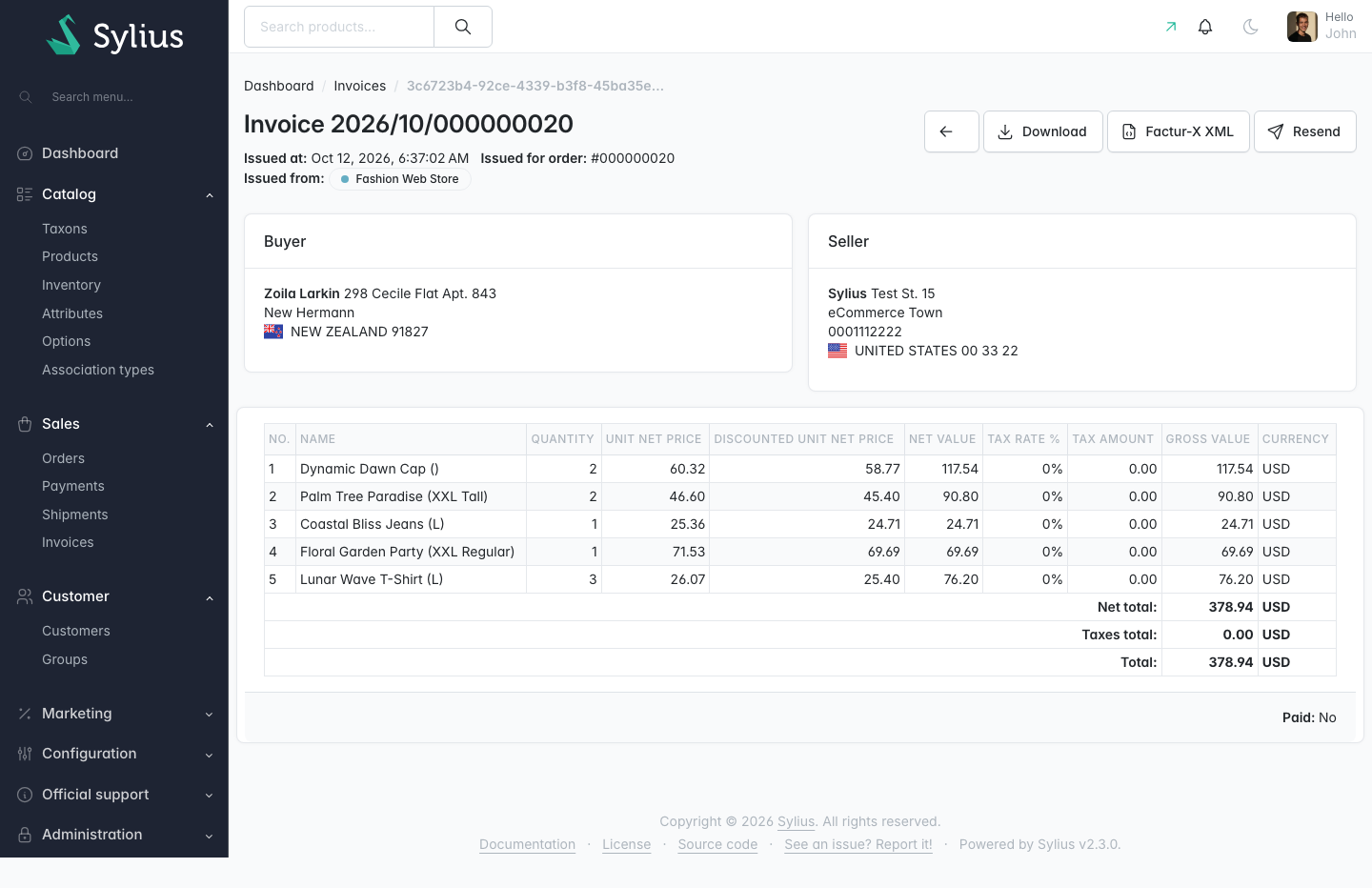Collapse the Catalog section

[x=114, y=194]
